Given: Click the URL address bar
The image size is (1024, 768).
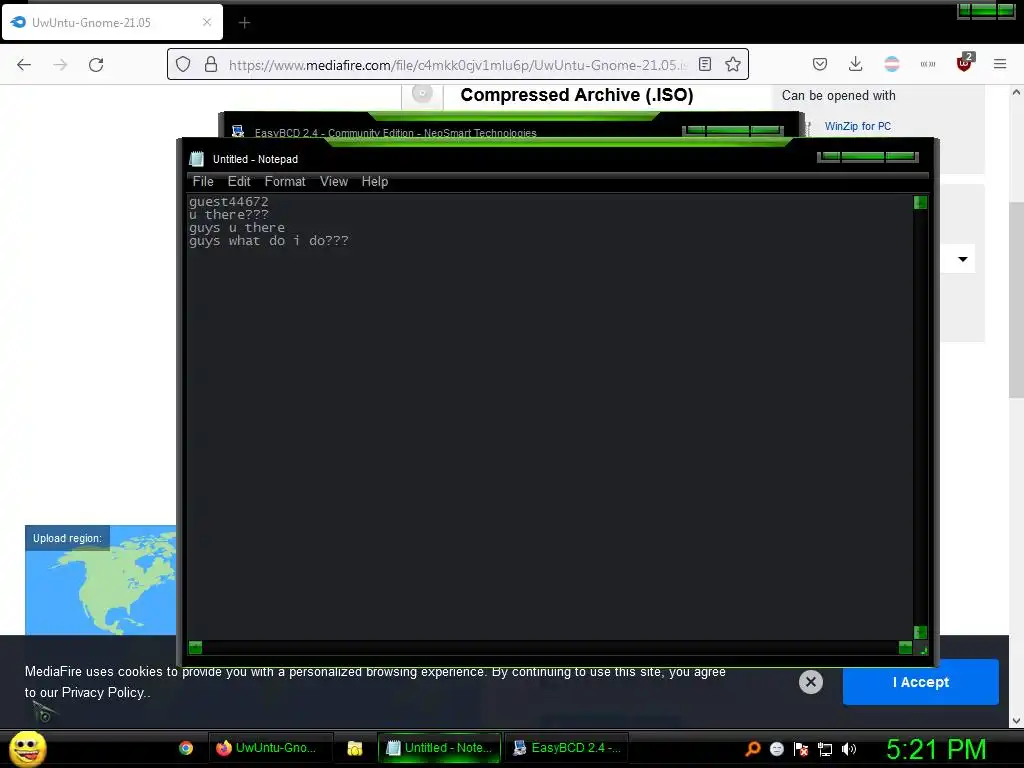Looking at the screenshot, I should tap(457, 65).
